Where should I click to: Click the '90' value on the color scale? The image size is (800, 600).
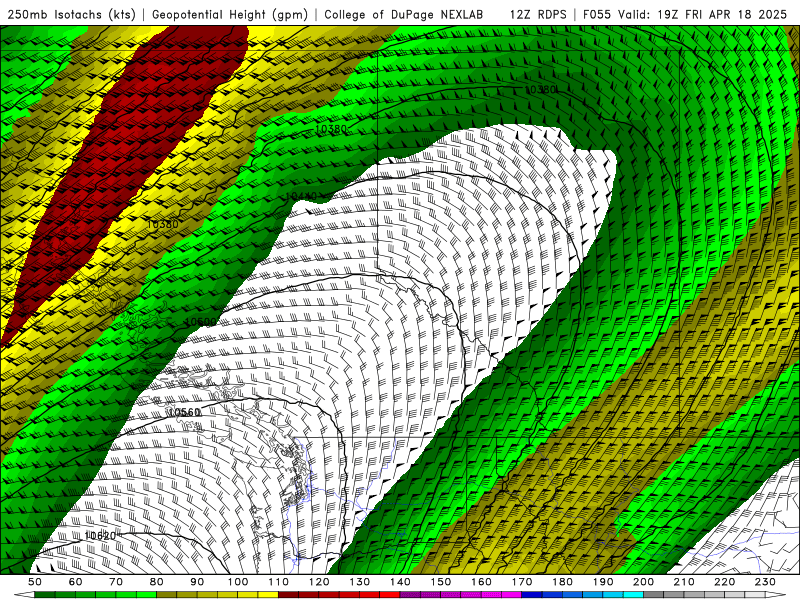[197, 582]
